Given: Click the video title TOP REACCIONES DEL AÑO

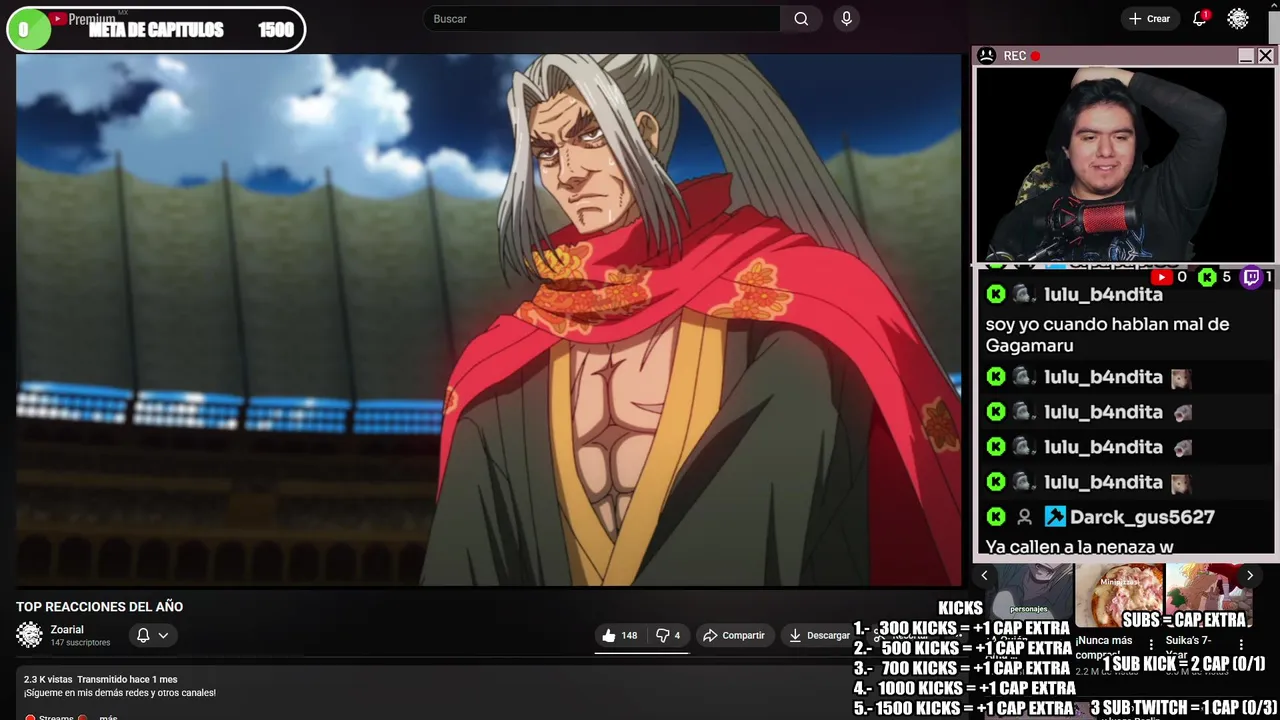Looking at the screenshot, I should click(x=99, y=606).
